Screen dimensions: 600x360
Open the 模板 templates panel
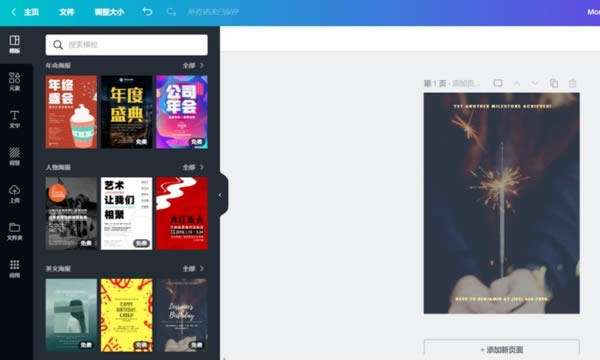coord(15,44)
